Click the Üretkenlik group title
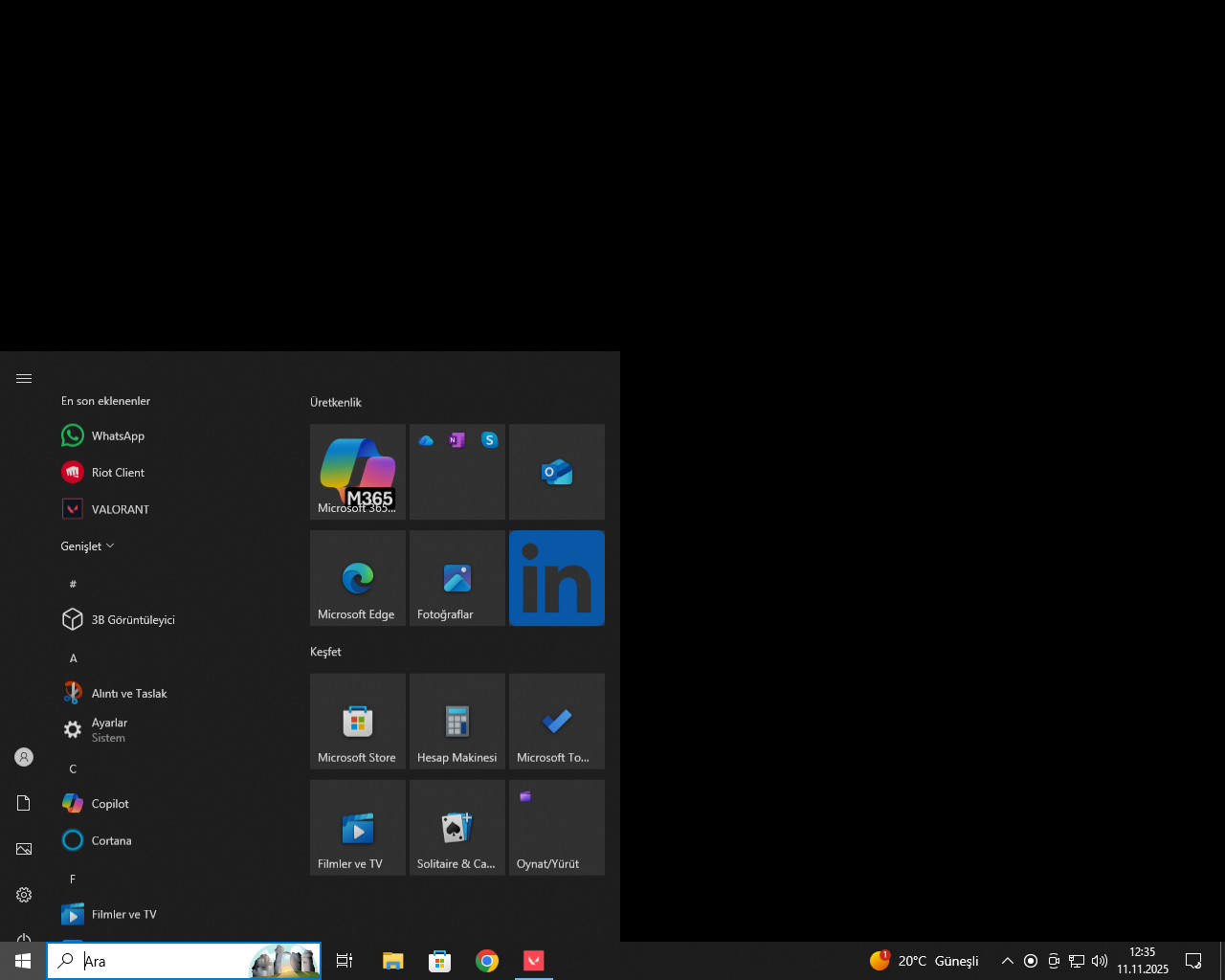Screen dimensions: 1225x980 tap(336, 403)
